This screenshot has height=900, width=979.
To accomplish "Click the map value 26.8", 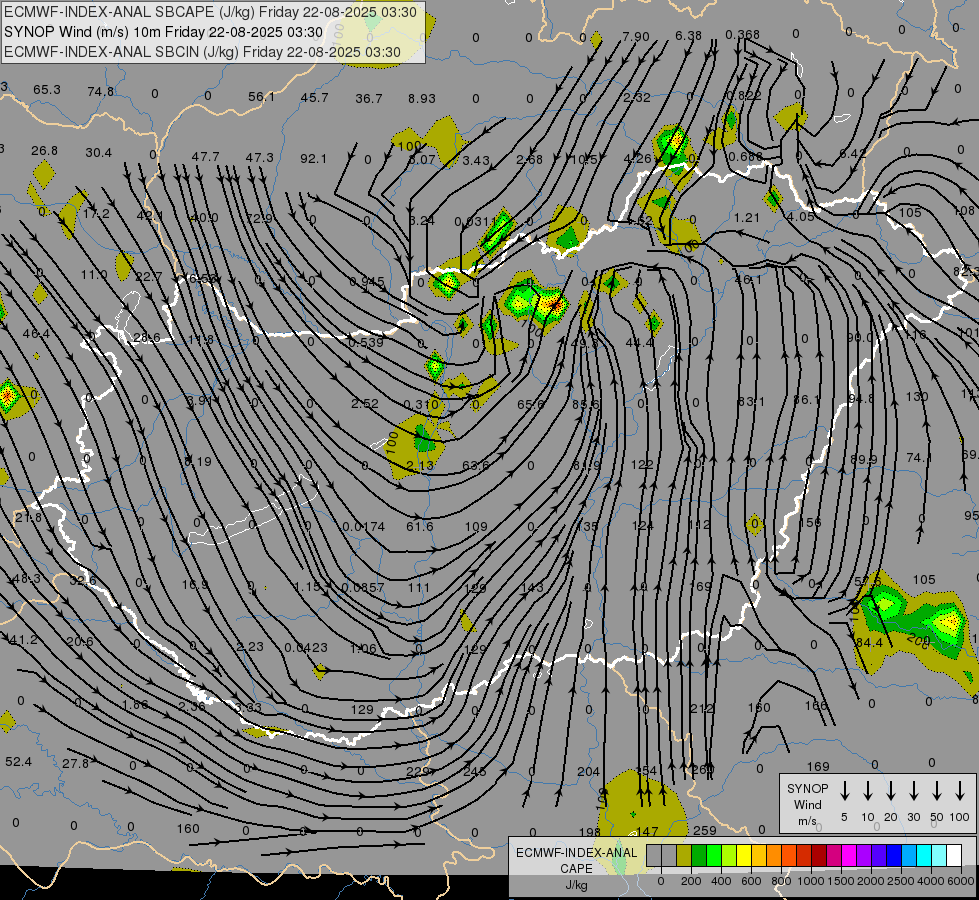I will [x=44, y=151].
